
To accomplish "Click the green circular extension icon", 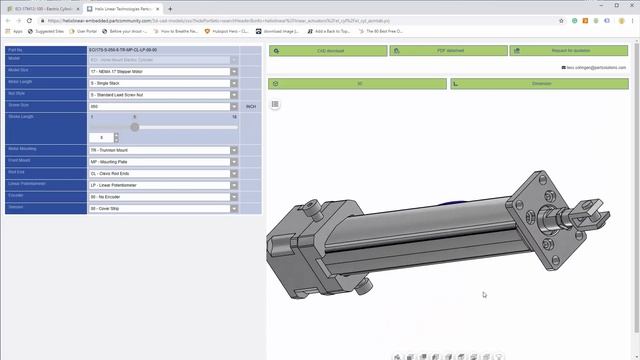I will (x=574, y=20).
